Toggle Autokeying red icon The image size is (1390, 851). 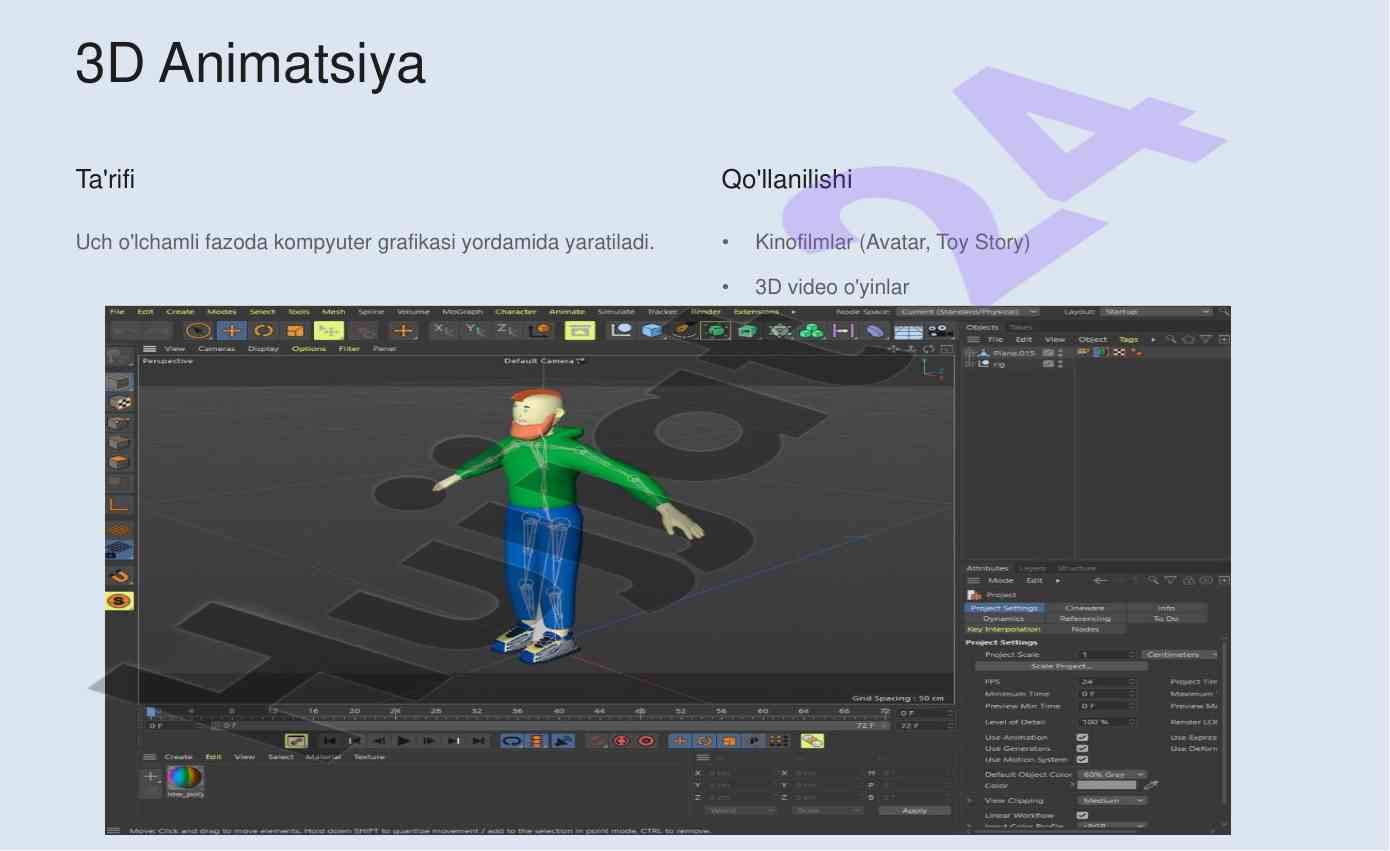pos(646,741)
